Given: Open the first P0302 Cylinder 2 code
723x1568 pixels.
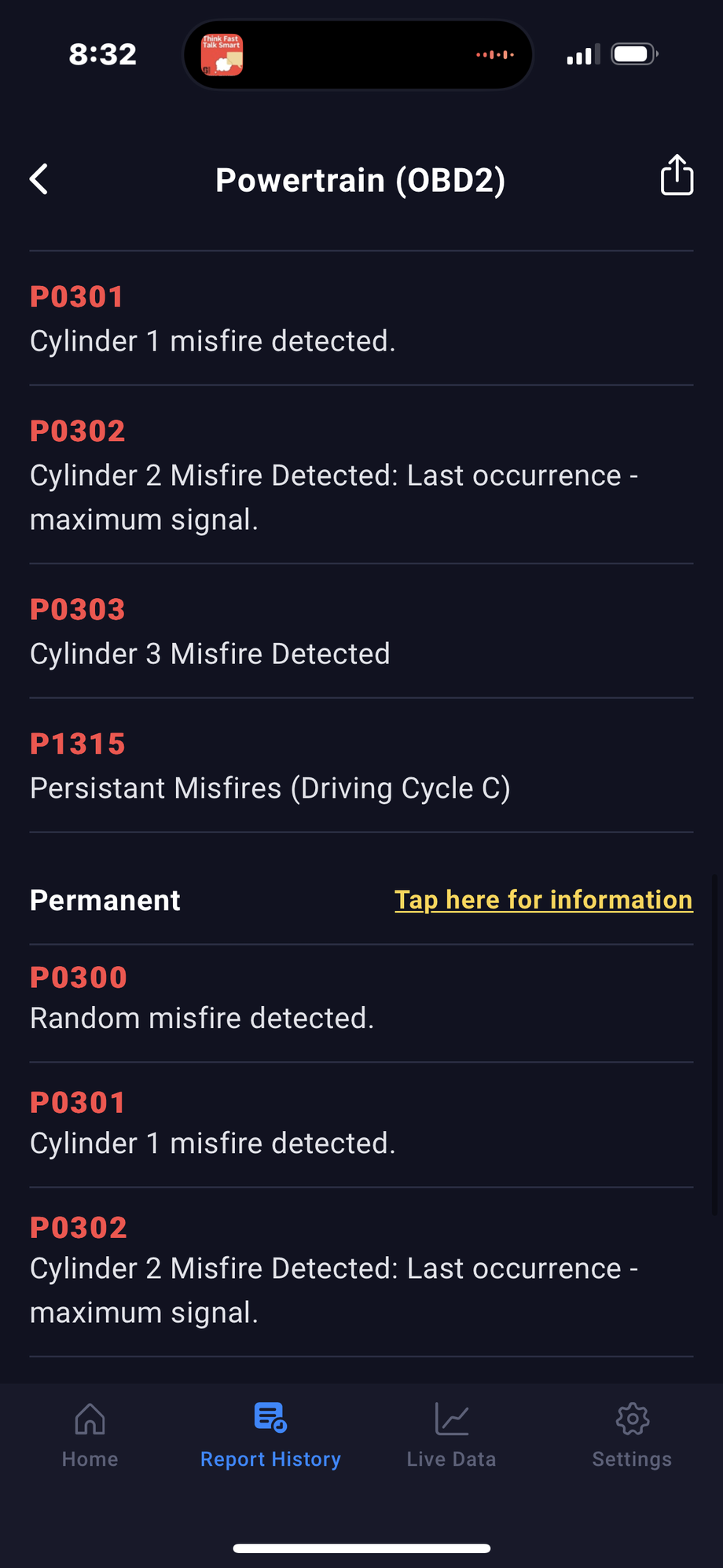Looking at the screenshot, I should pyautogui.click(x=333, y=475).
